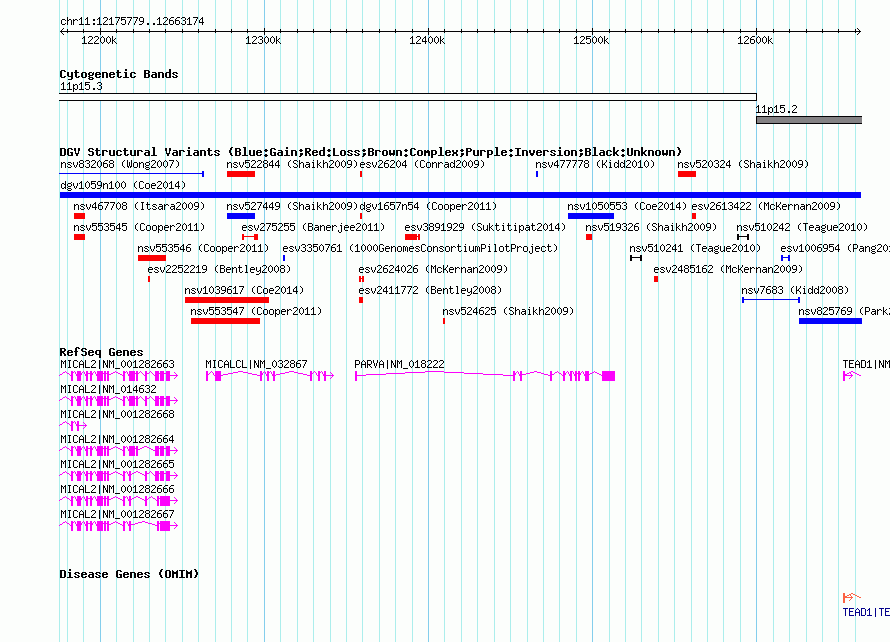The height and width of the screenshot is (642, 890).
Task: Click the nsv1039617 (Coe2014) red bar
Action: (x=227, y=300)
